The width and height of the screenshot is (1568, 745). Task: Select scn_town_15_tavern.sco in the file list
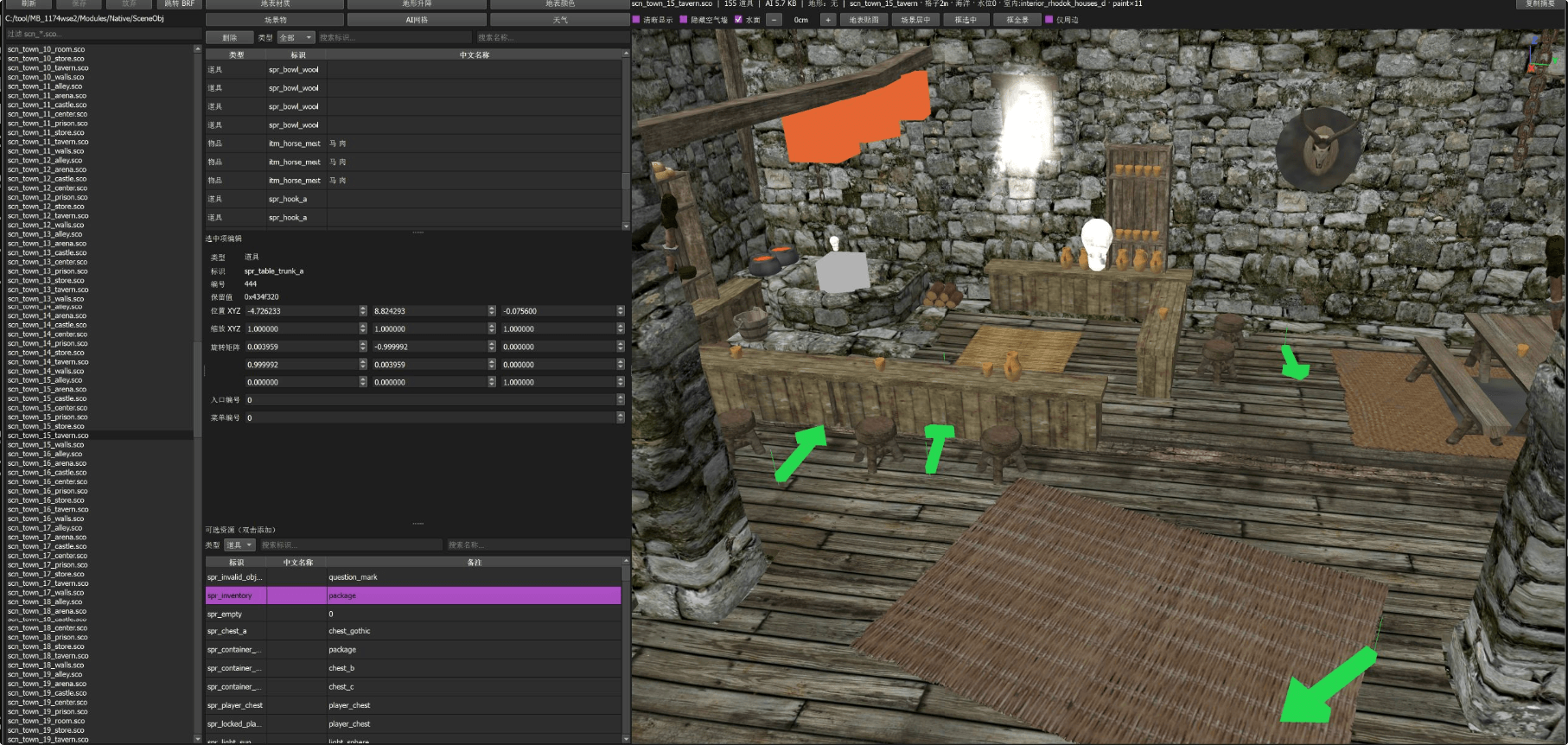(x=99, y=436)
